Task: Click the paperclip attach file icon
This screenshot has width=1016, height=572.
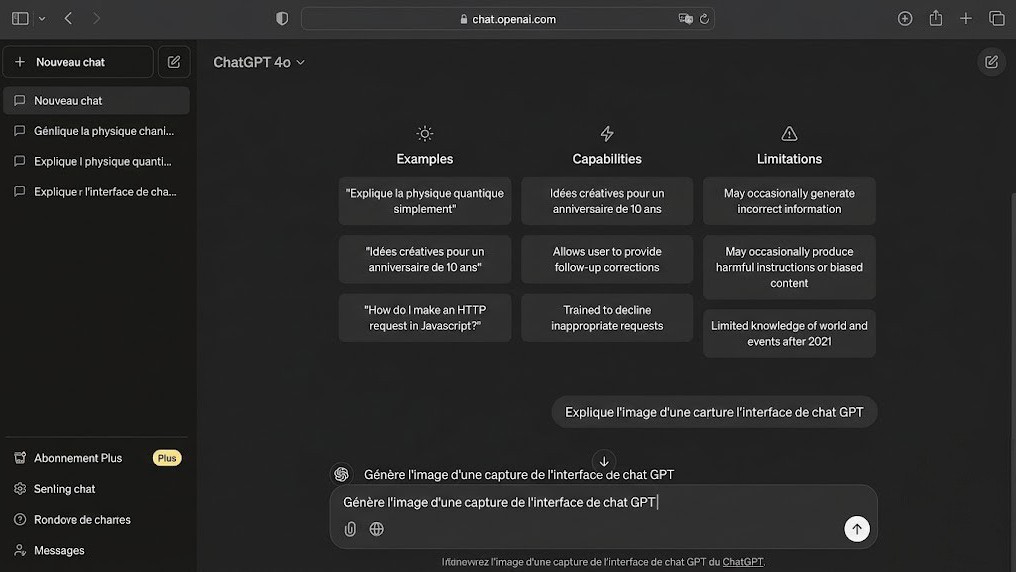Action: (350, 529)
